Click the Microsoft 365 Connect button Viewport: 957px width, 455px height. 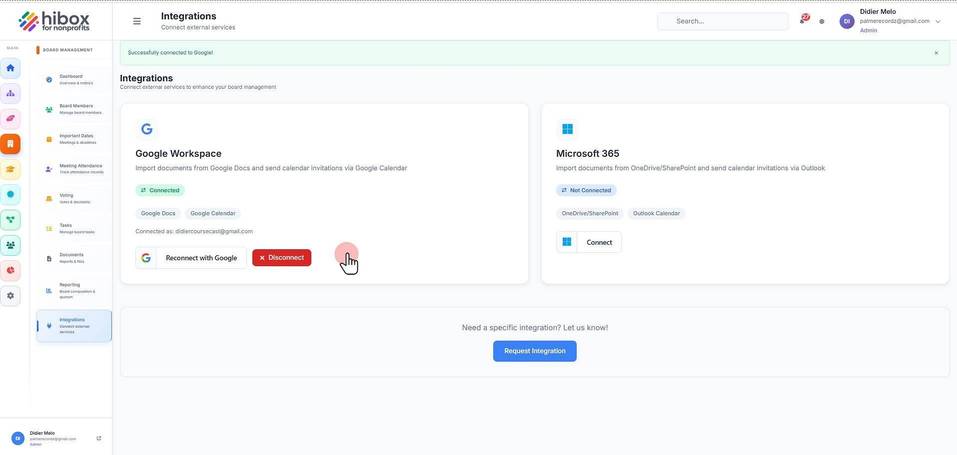589,242
